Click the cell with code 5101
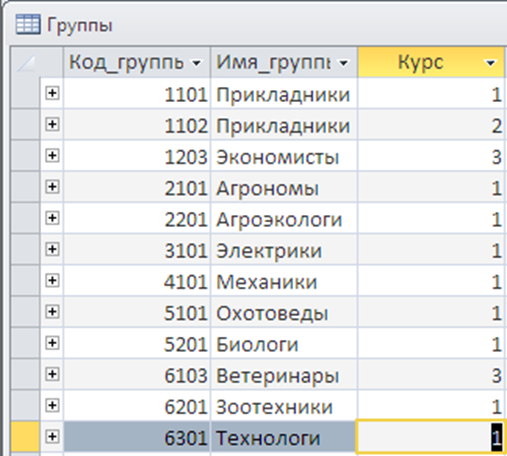507x456 pixels. click(x=137, y=312)
